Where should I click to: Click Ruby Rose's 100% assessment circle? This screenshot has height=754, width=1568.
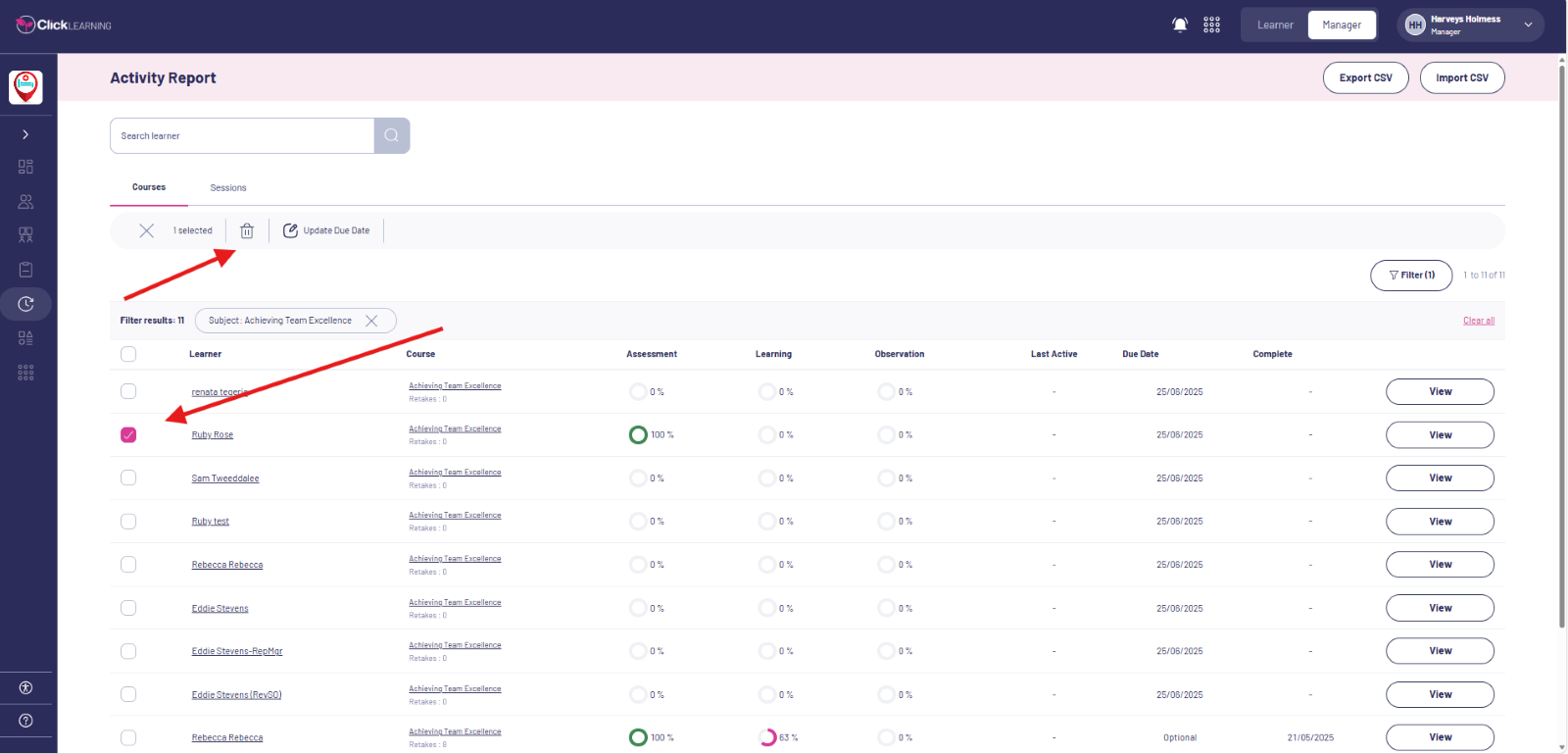pos(638,434)
